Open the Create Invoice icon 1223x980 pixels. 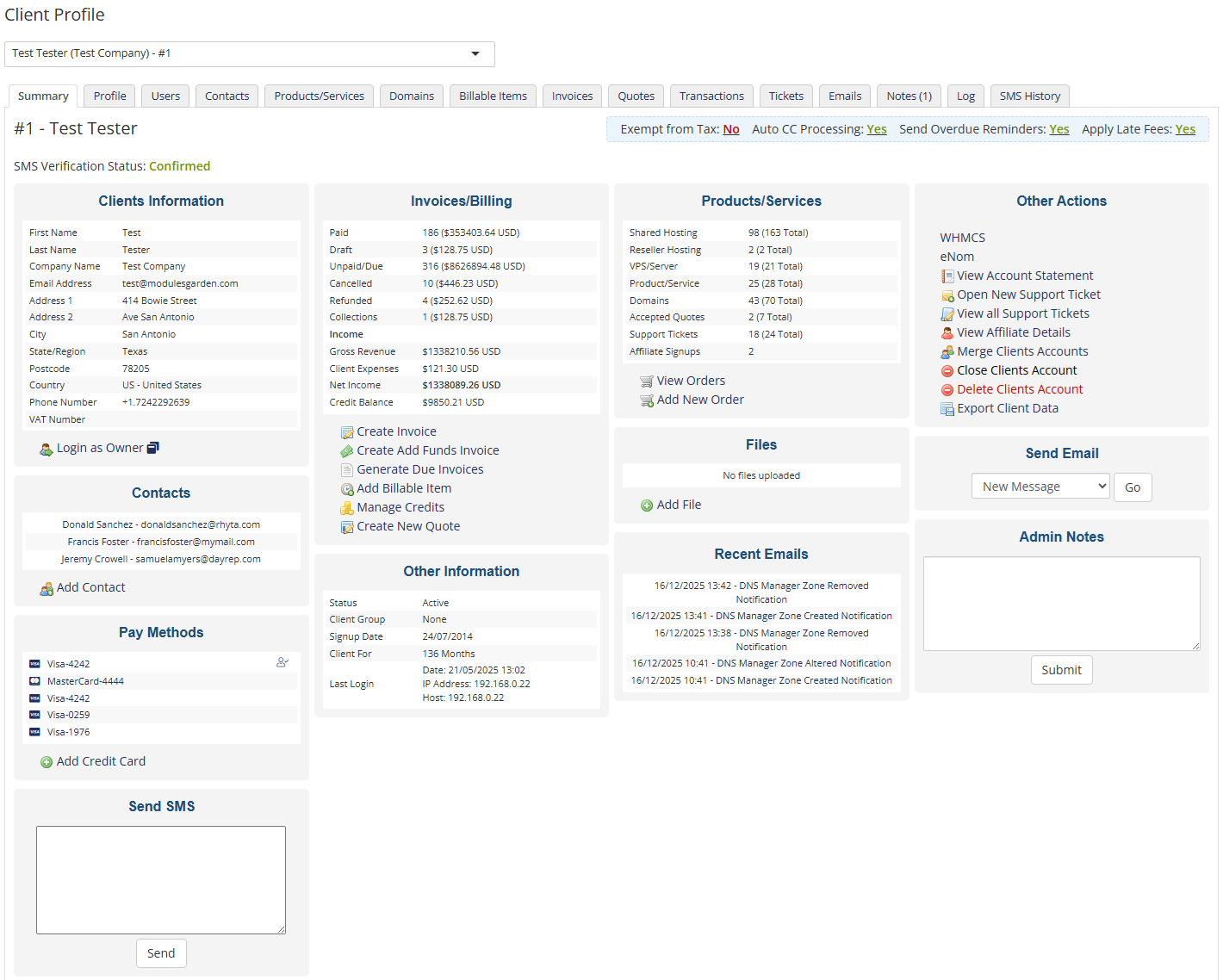pos(347,431)
